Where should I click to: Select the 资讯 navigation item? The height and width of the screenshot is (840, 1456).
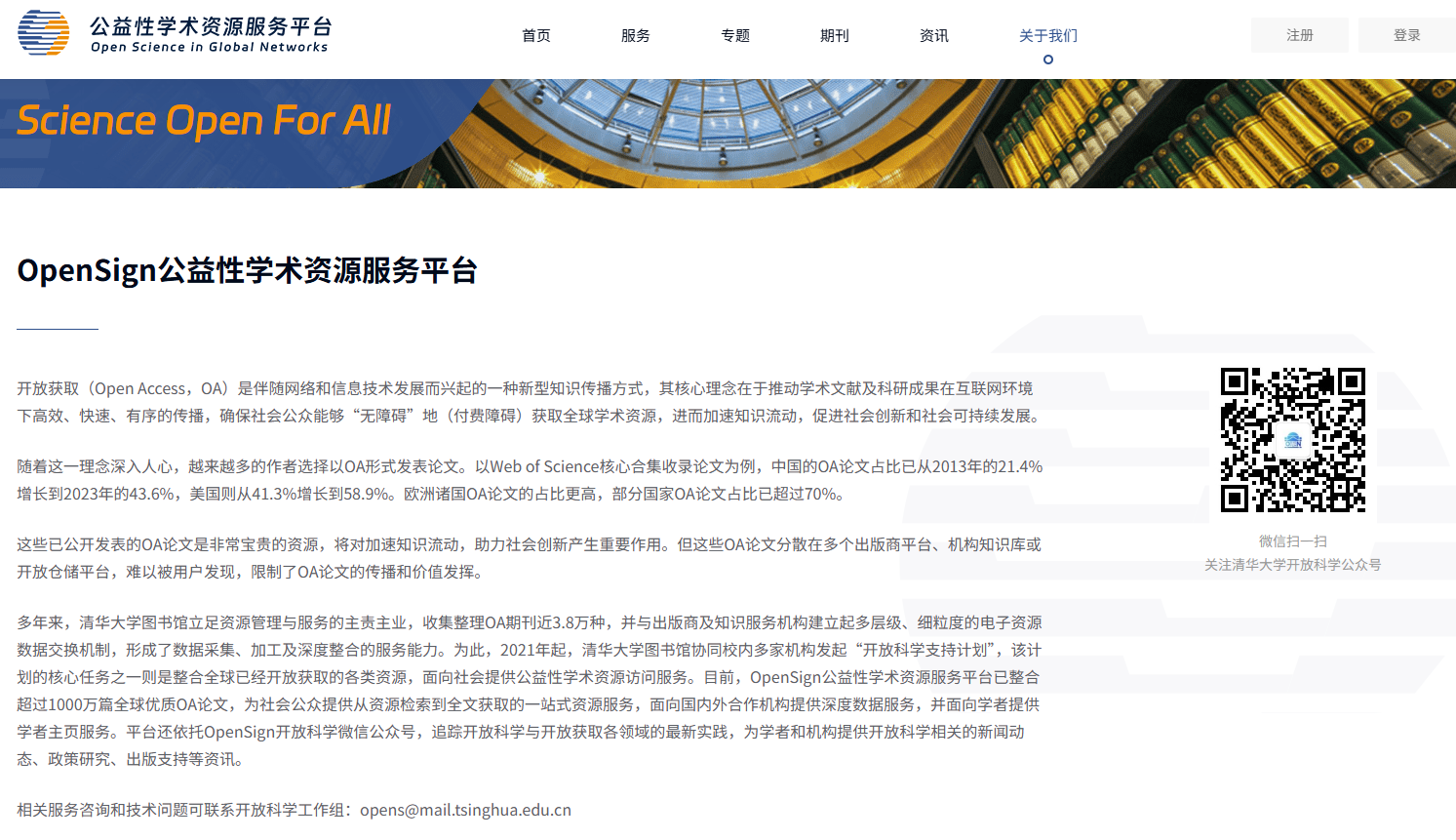pyautogui.click(x=934, y=36)
